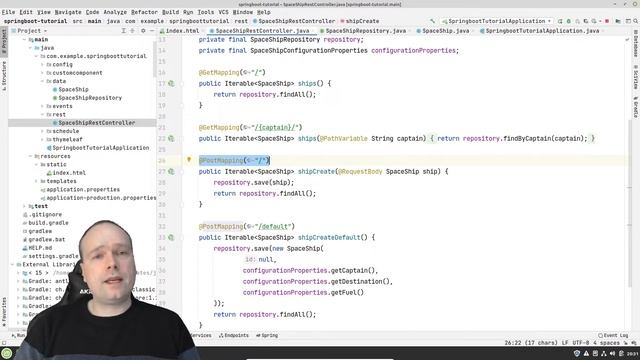Screen dimensions: 640x360
Task: Click the network icon in system tray
Action: coord(604,353)
